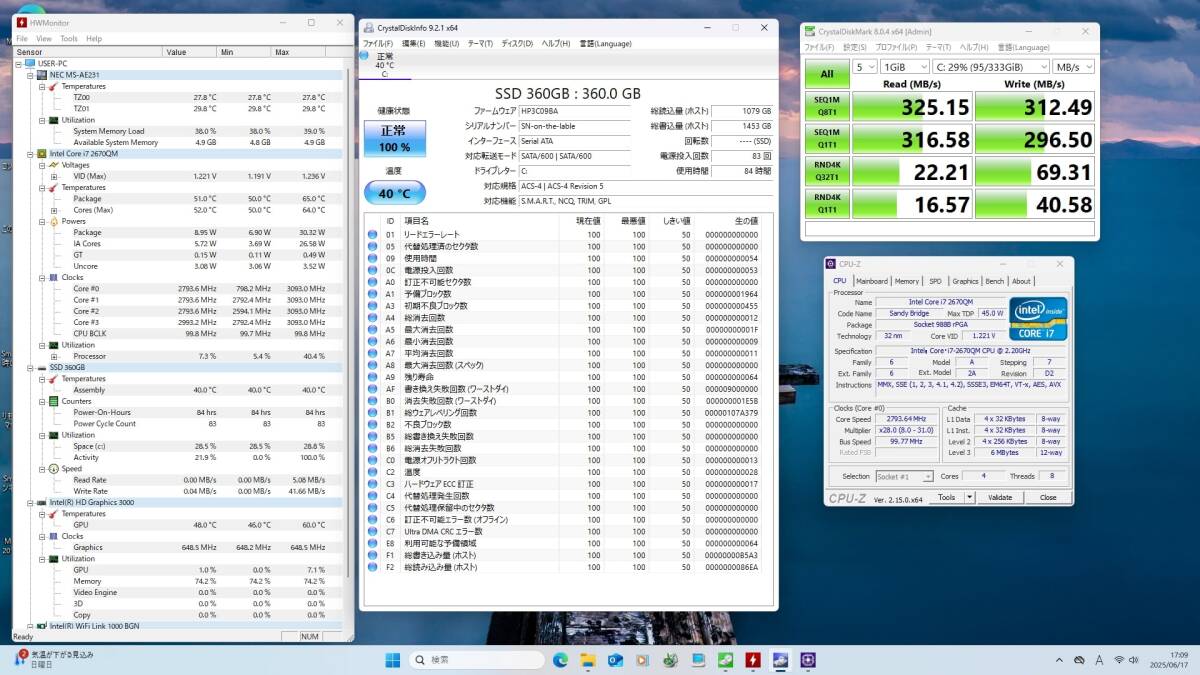
Task: Run the RND4K Q1T1 benchmark
Action: 827,204
